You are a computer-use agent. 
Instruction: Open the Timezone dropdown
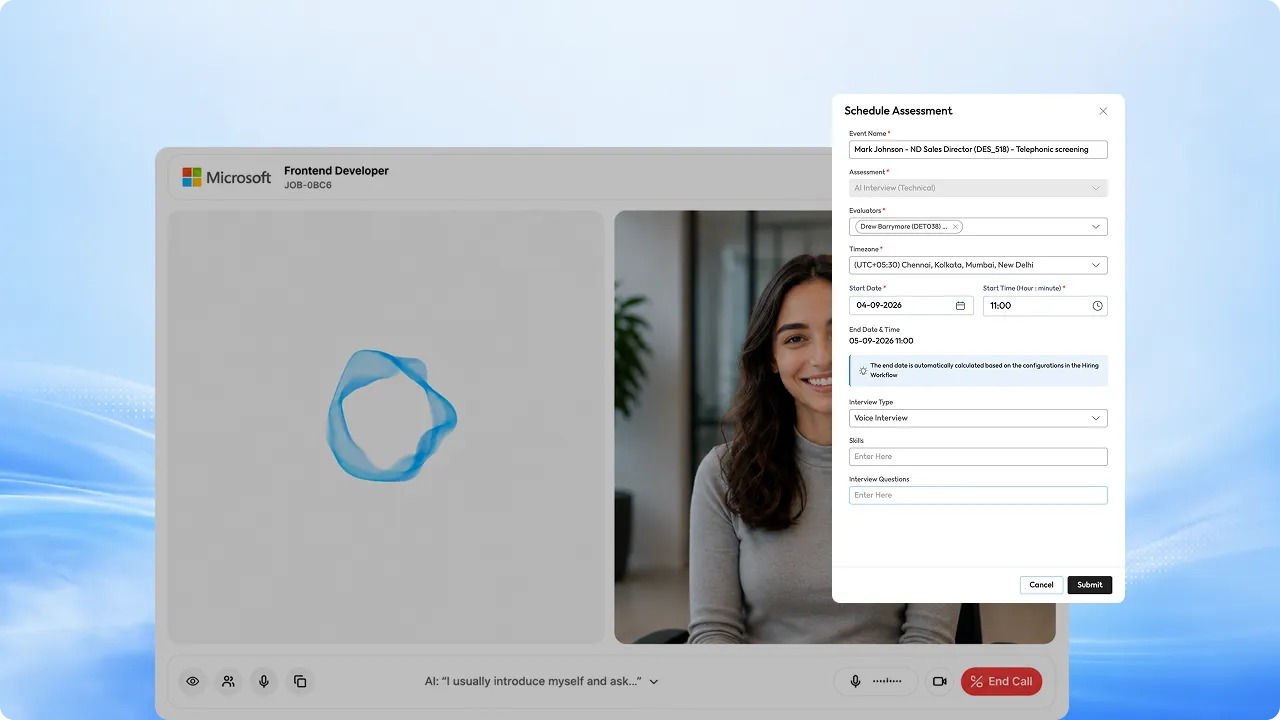[x=1096, y=265]
